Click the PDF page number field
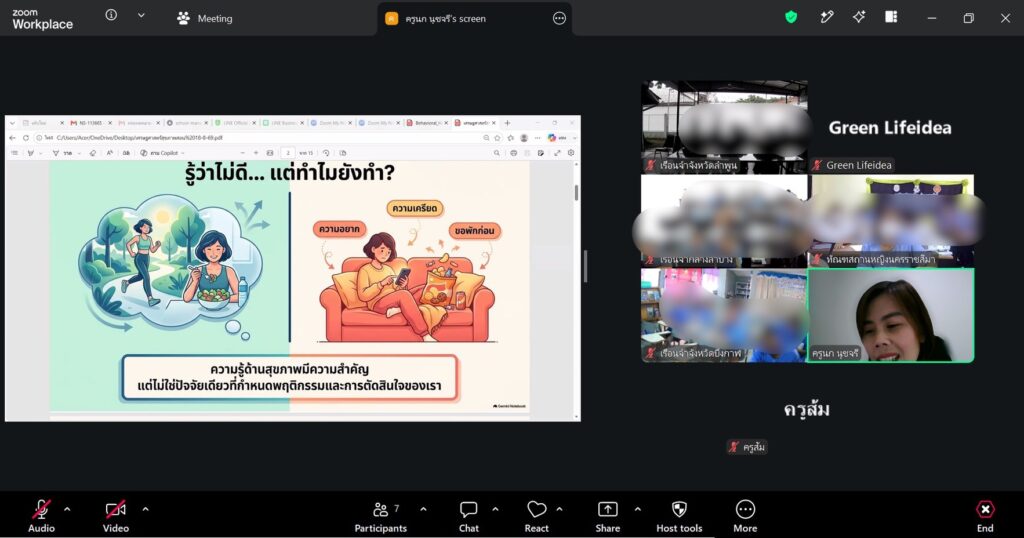The image size is (1024, 538). (288, 153)
